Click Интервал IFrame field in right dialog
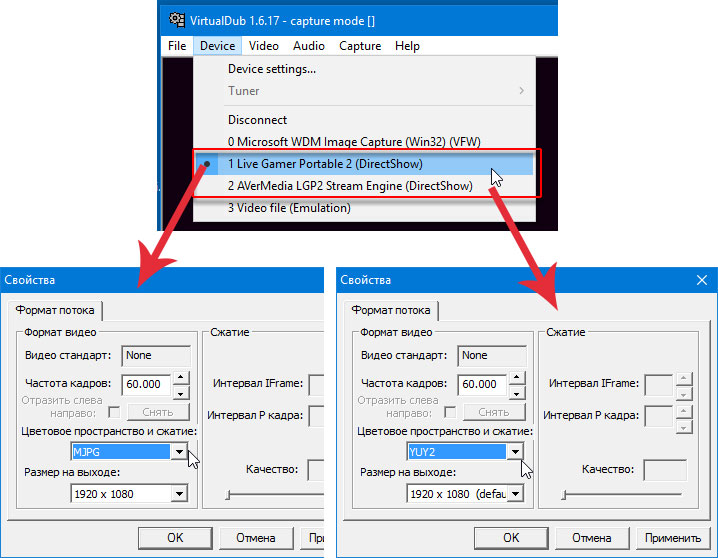 pos(658,385)
